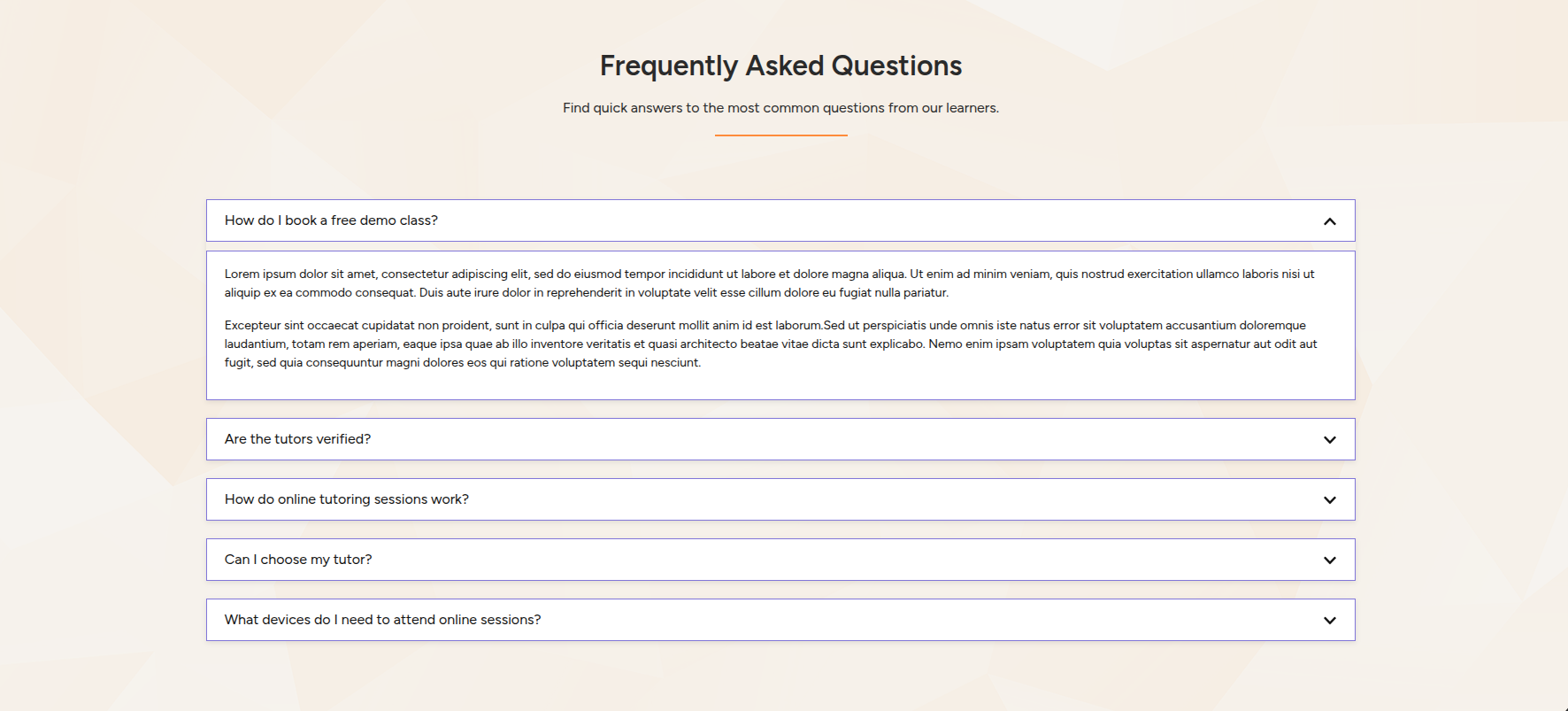Click the 'Frequently Asked Questions' heading
The image size is (1568, 711).
point(780,66)
